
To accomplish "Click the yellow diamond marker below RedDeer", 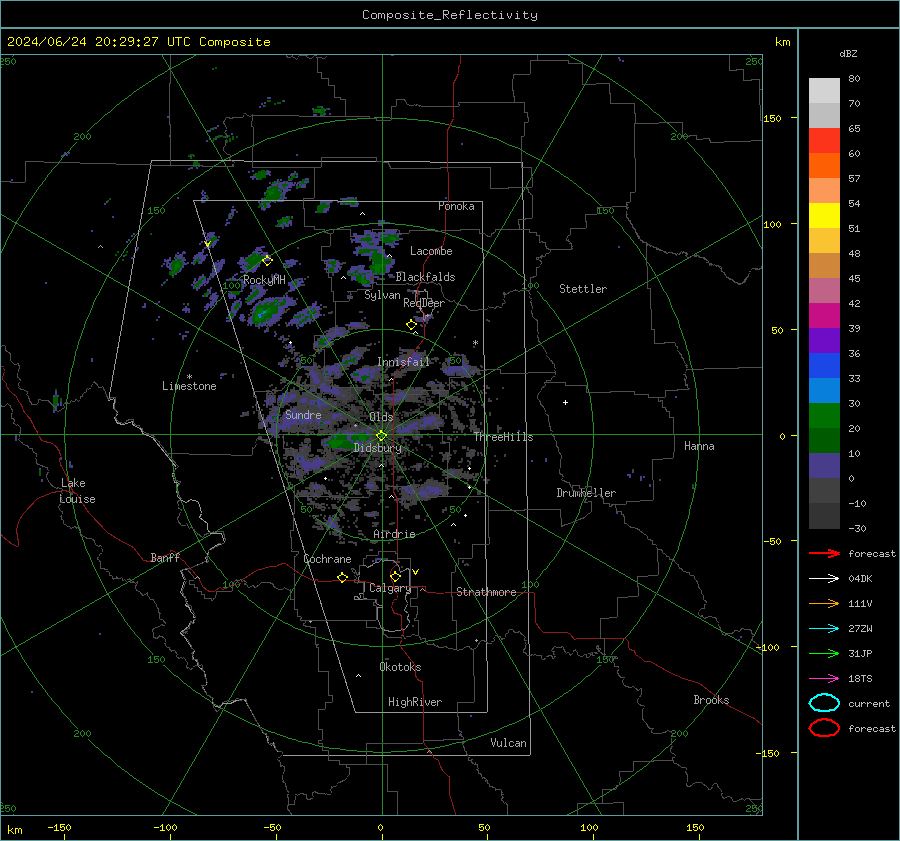I will coord(411,325).
